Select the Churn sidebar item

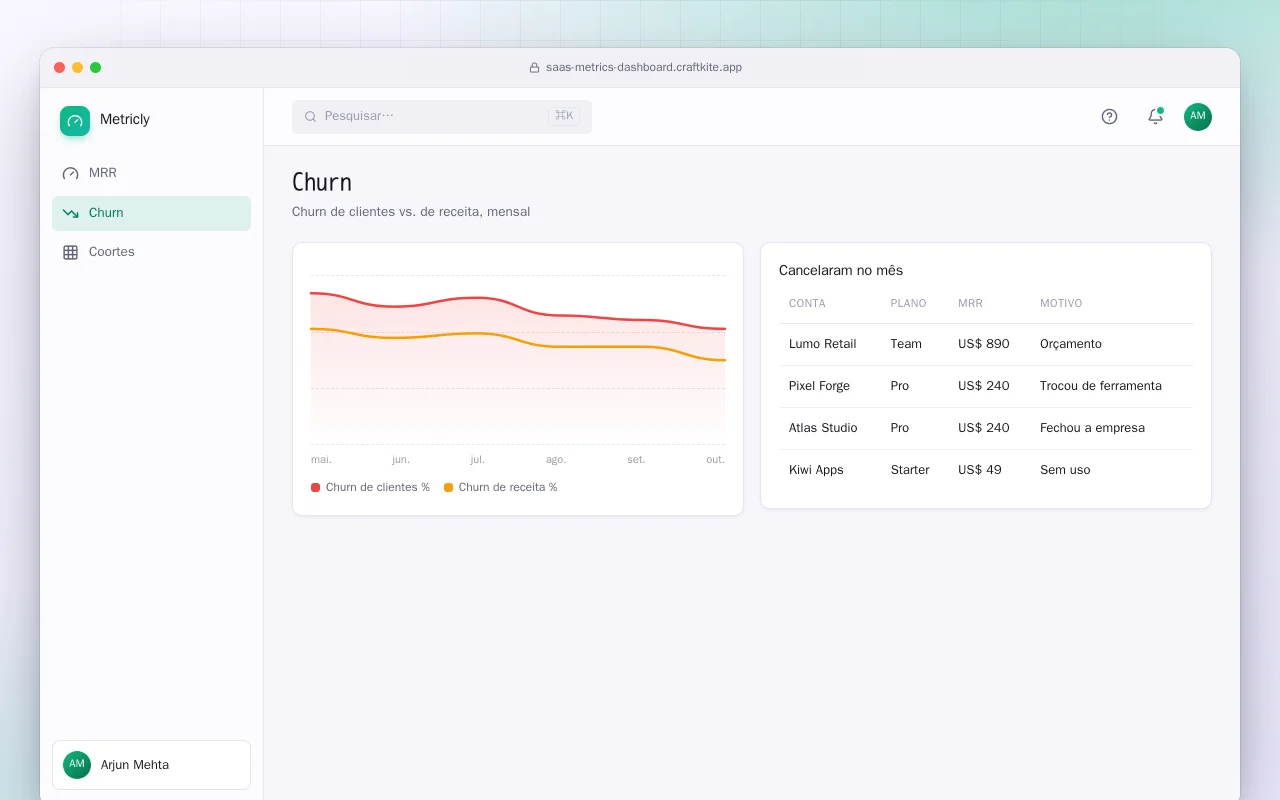[151, 213]
